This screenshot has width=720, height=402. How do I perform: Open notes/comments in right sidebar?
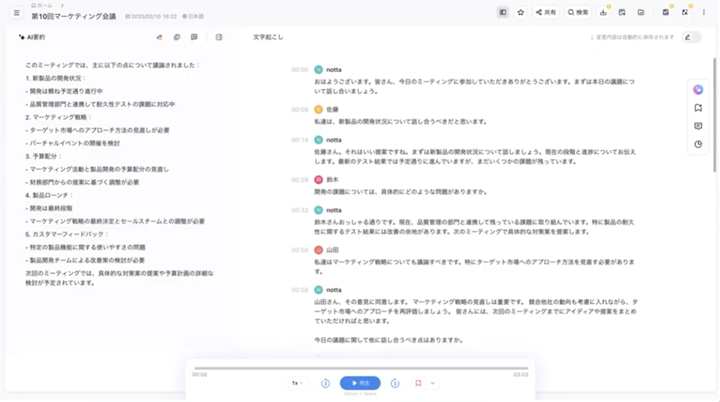pos(698,126)
